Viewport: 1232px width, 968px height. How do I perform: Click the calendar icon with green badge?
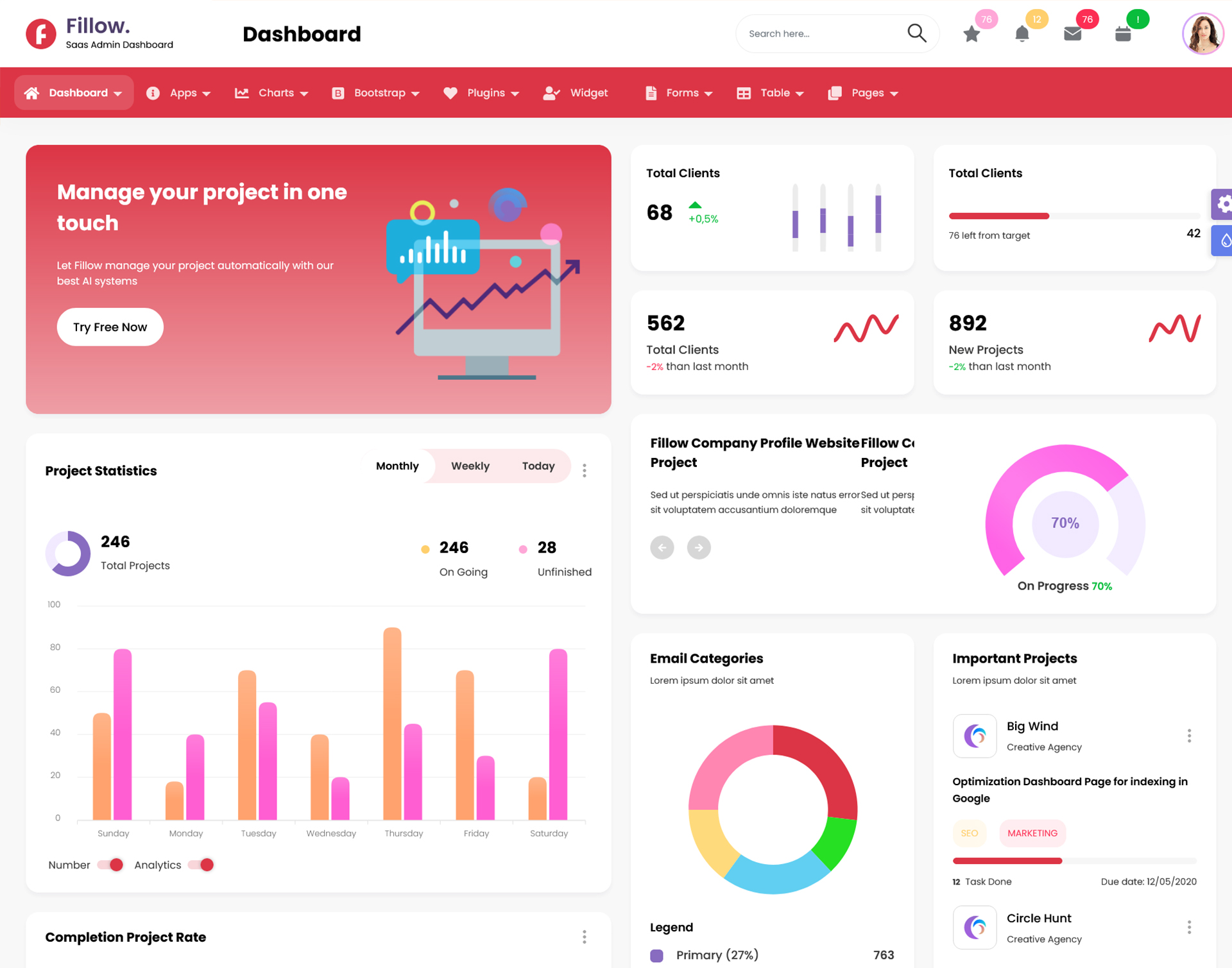(x=1123, y=34)
